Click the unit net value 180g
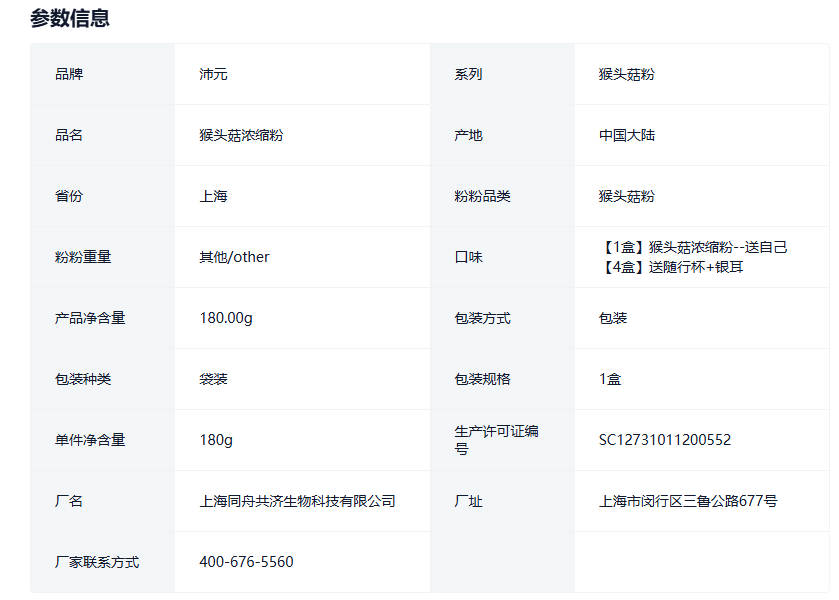The width and height of the screenshot is (839, 600). (x=216, y=440)
